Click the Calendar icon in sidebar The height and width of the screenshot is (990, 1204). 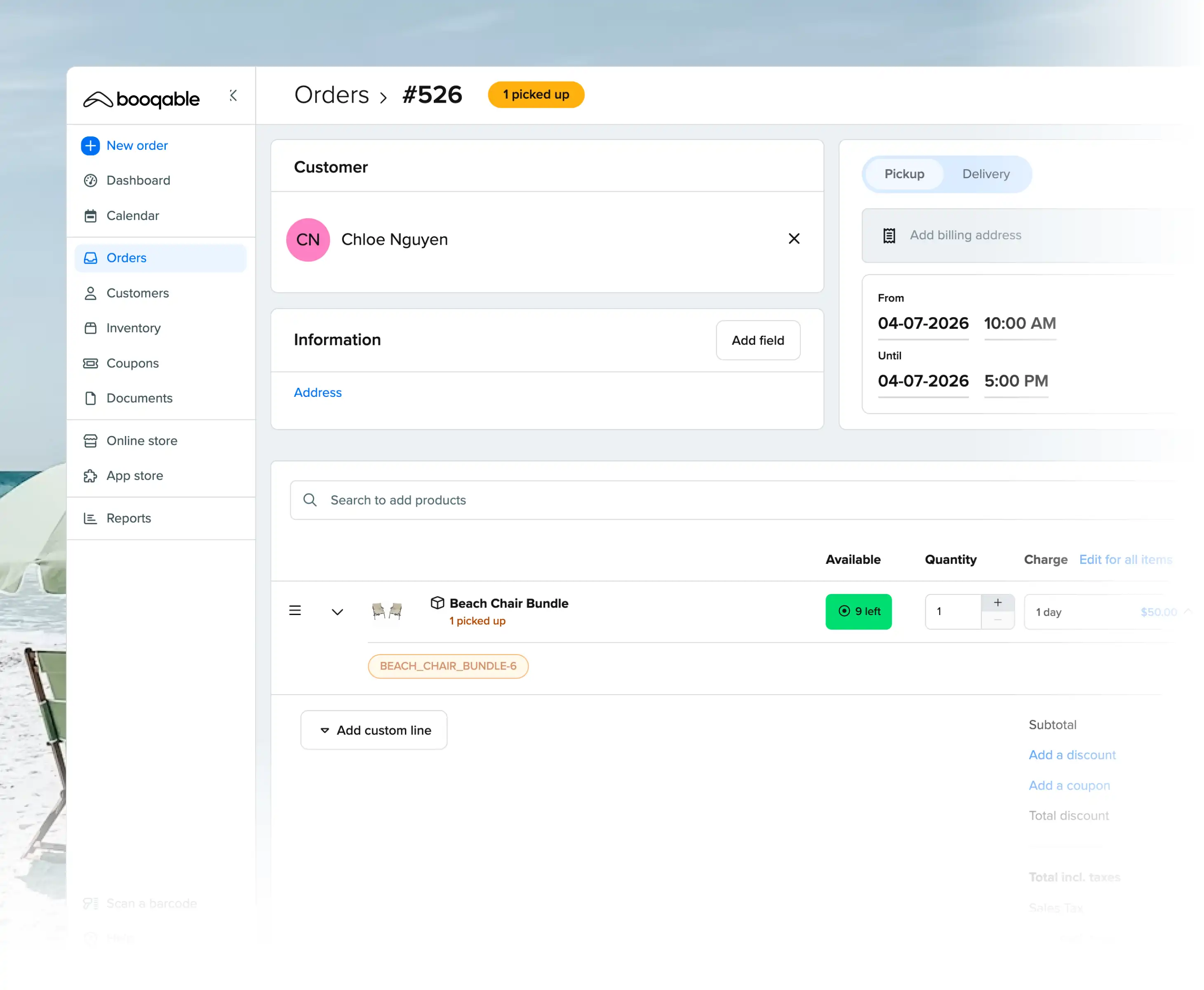coord(90,216)
